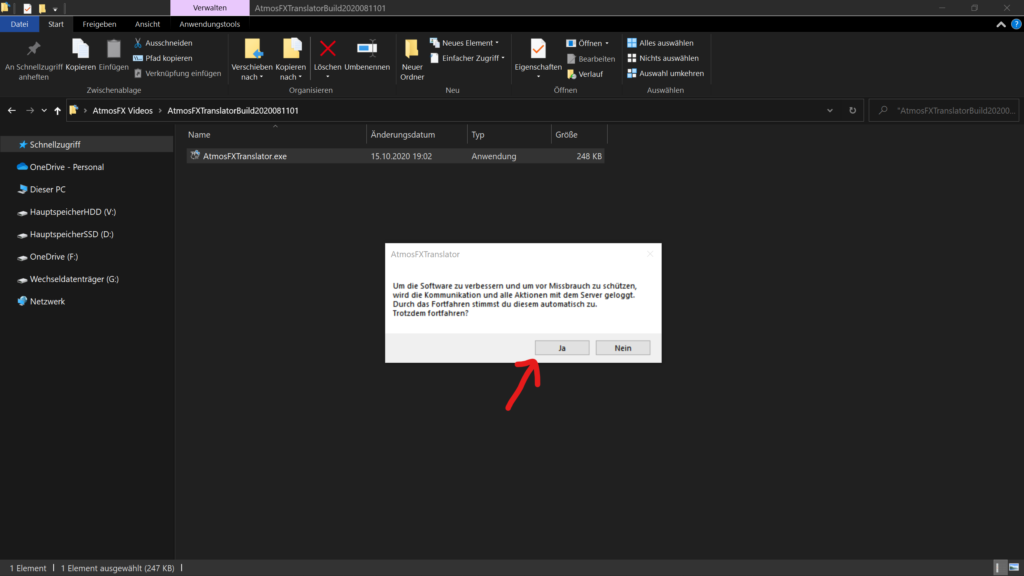The height and width of the screenshot is (576, 1024).
Task: Open the Verlauf history command
Action: point(585,74)
